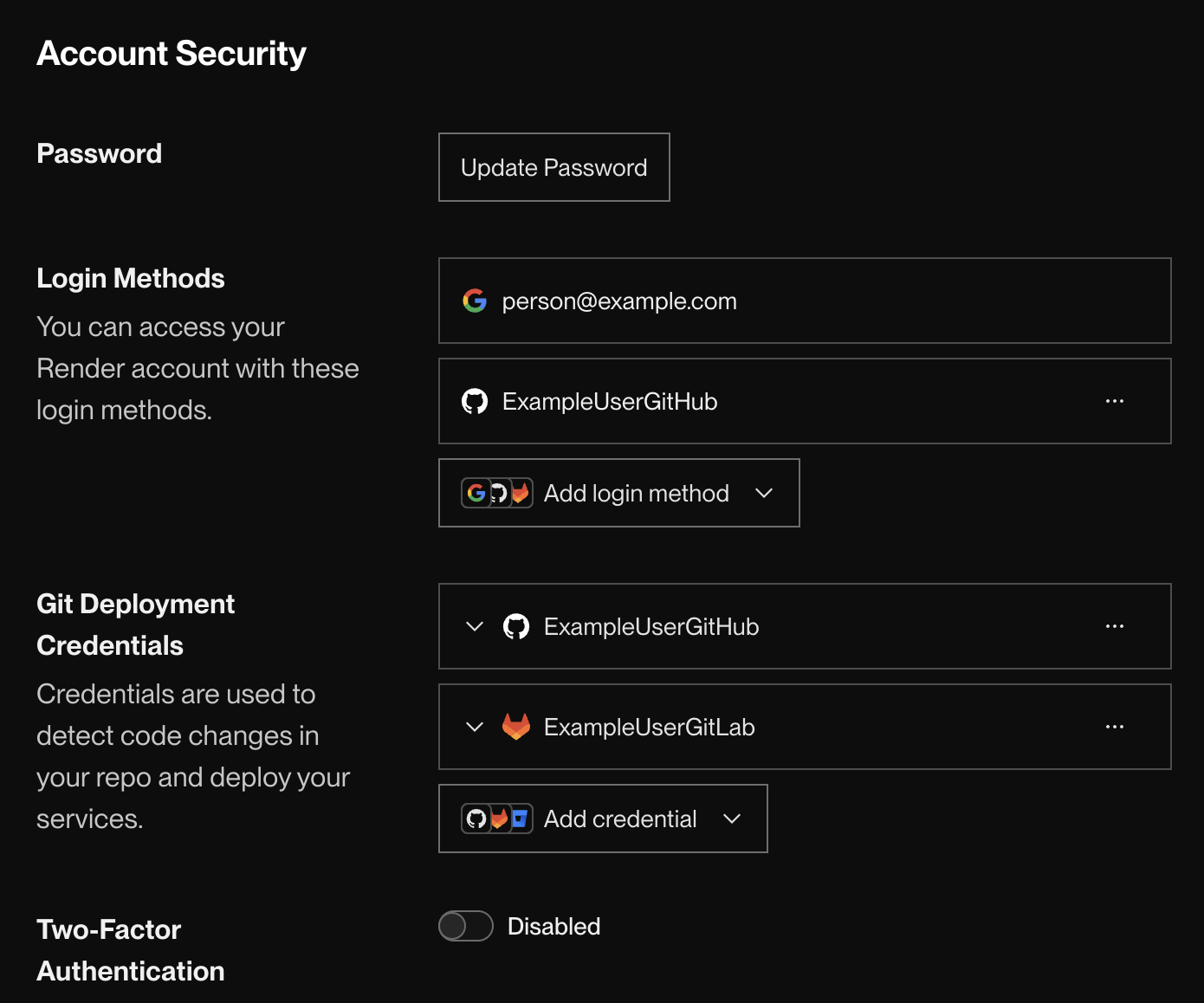Click the GitHub icon in the credentials list
The width and height of the screenshot is (1204, 1003).
(x=516, y=626)
